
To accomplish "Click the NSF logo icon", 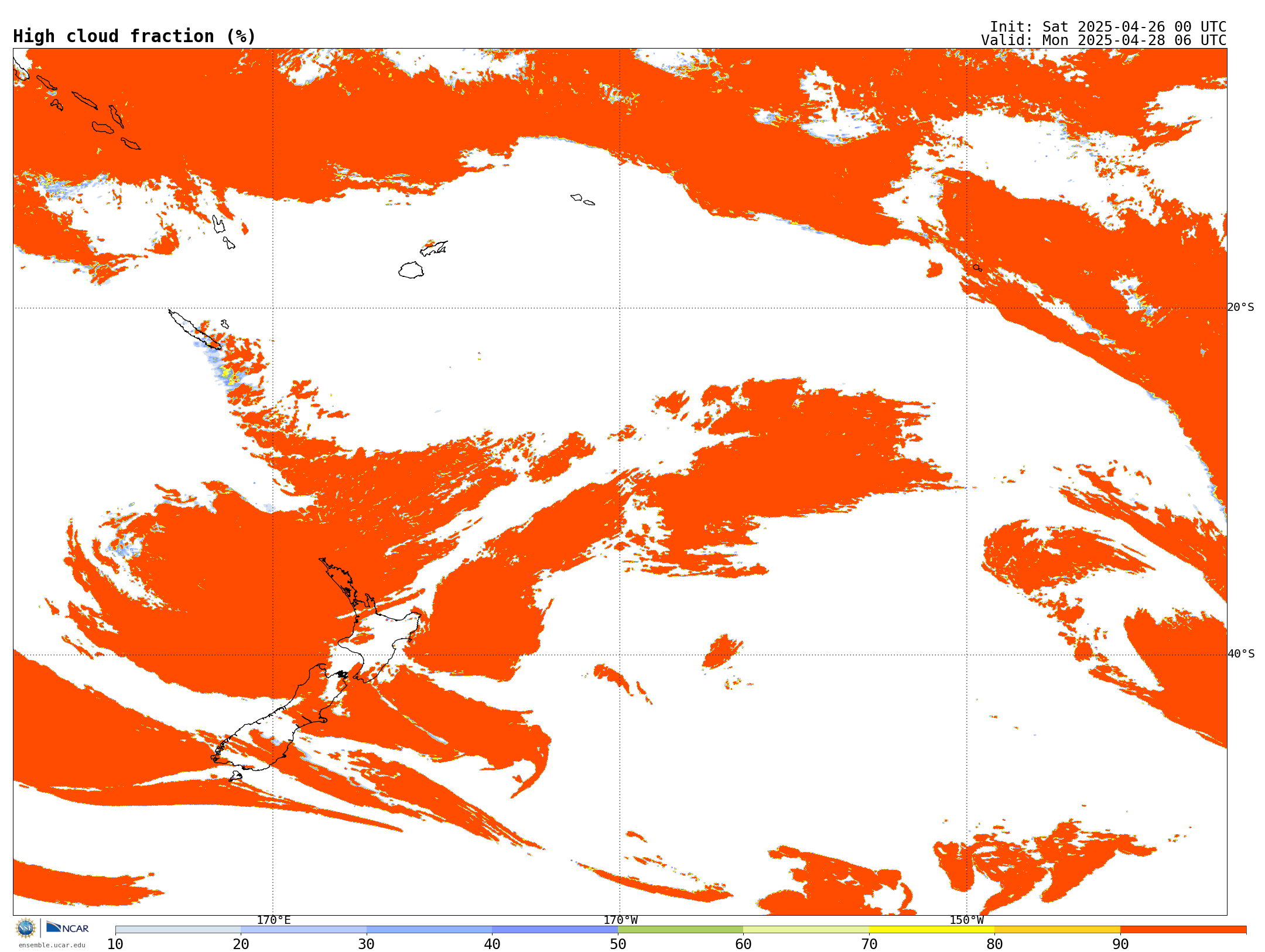I will (x=26, y=928).
